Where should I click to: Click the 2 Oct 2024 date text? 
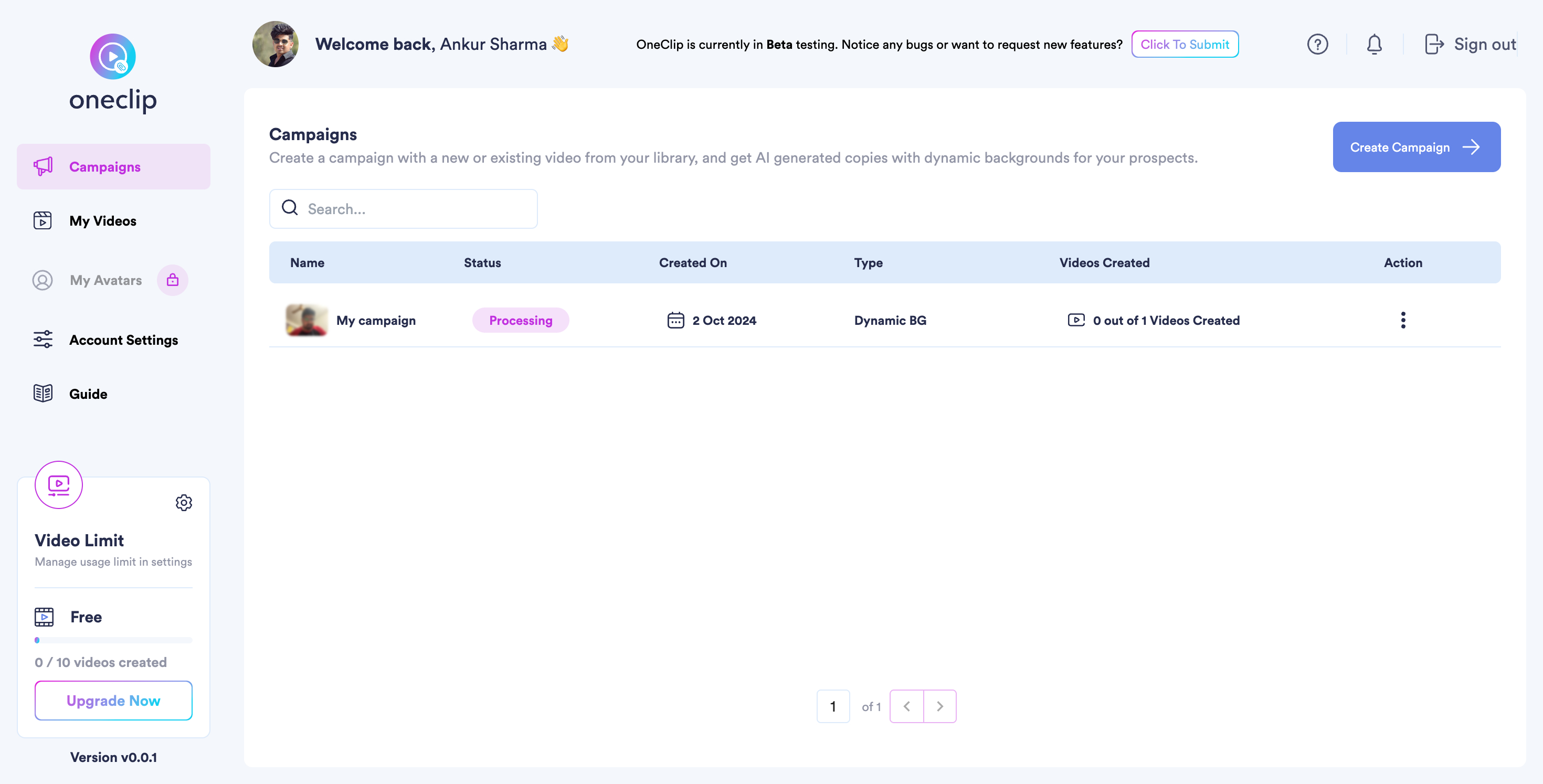click(x=724, y=321)
